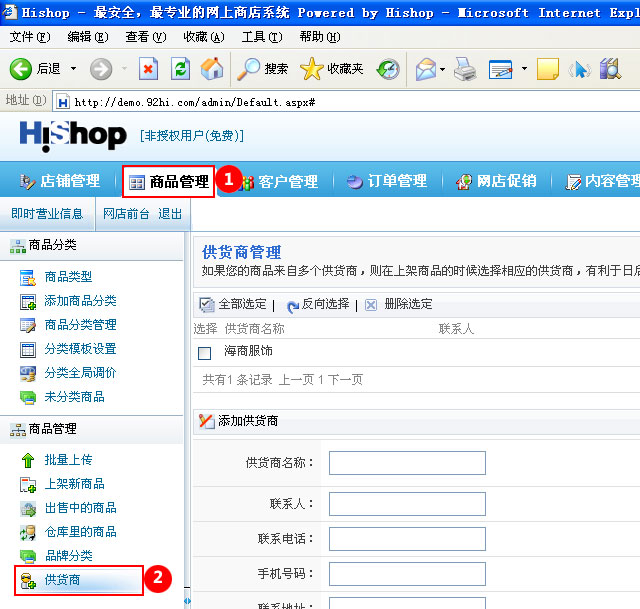Click the Stop loading icon
Image resolution: width=640 pixels, height=609 pixels.
148,69
